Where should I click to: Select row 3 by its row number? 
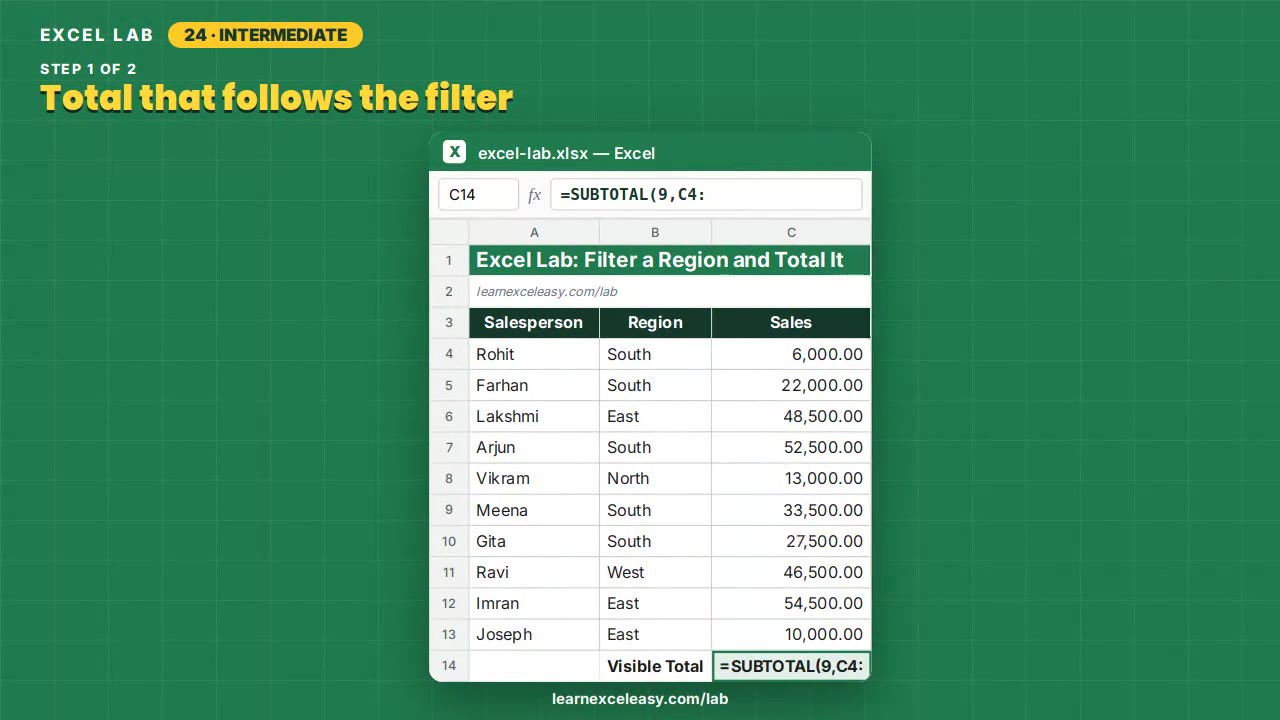coord(449,323)
